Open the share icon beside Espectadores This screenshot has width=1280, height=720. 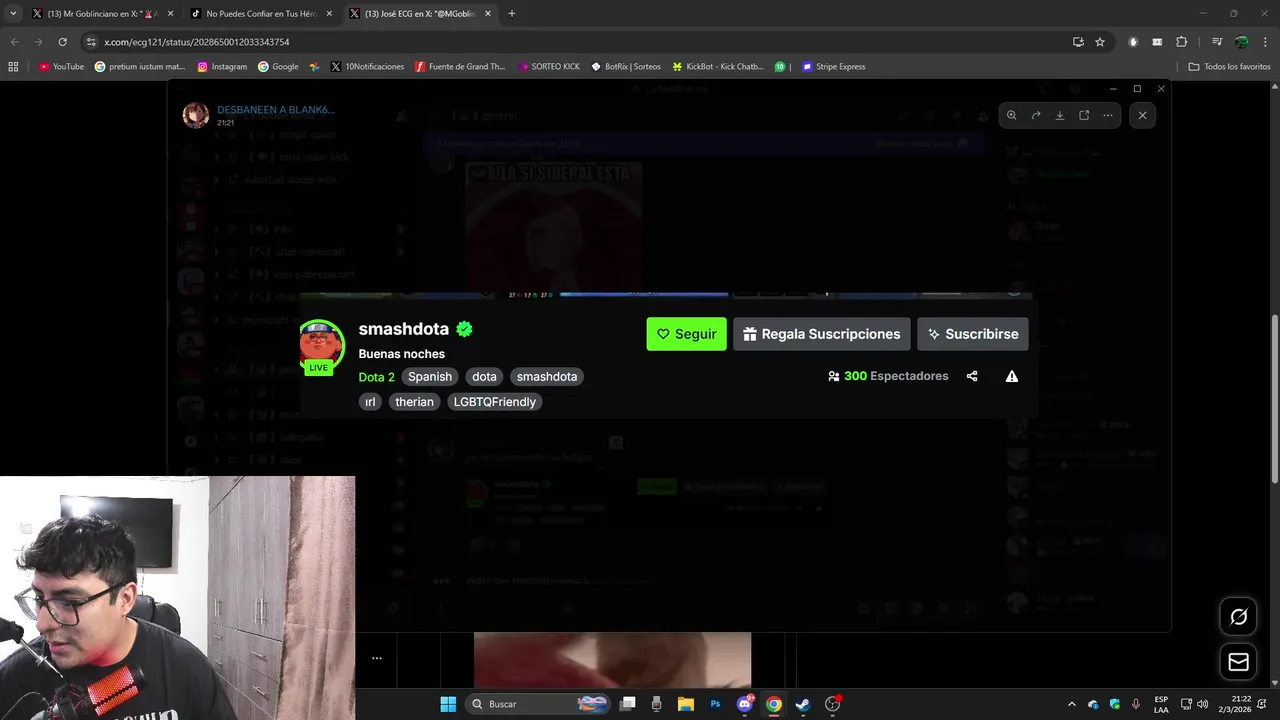click(x=972, y=377)
